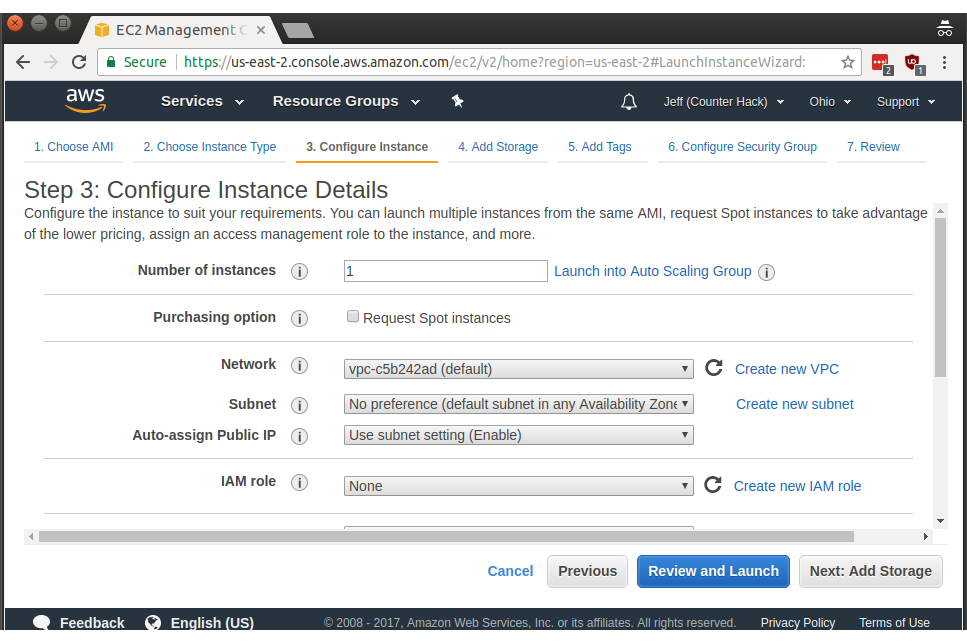Open the Ohio region selector
Image resolution: width=967 pixels, height=643 pixels.
pyautogui.click(x=830, y=102)
